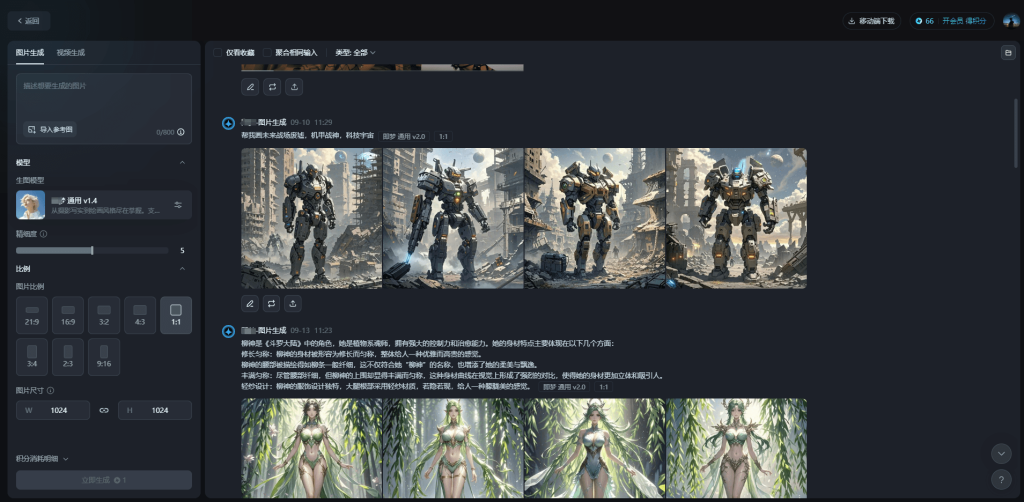Click the 移动端下载 button

[872, 20]
